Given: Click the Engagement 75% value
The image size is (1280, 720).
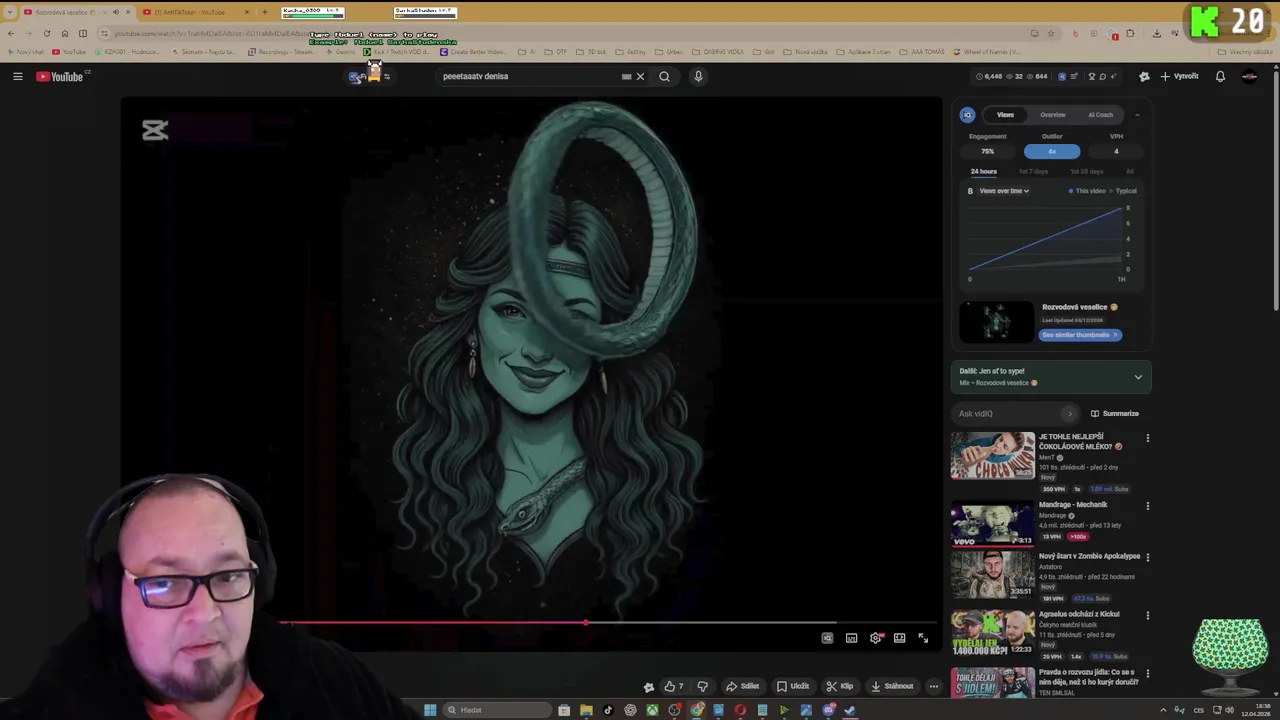Looking at the screenshot, I should (987, 151).
